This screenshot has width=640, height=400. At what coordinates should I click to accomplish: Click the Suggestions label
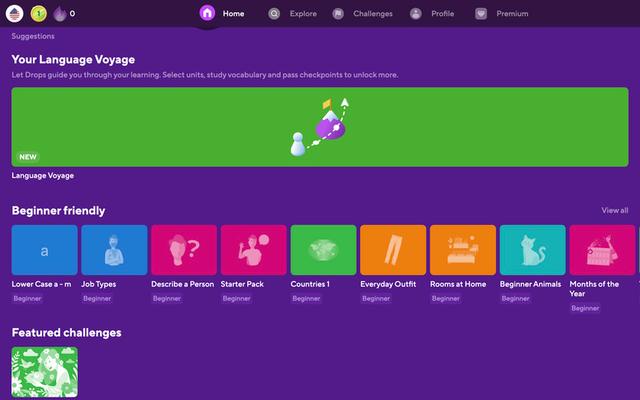pyautogui.click(x=33, y=36)
